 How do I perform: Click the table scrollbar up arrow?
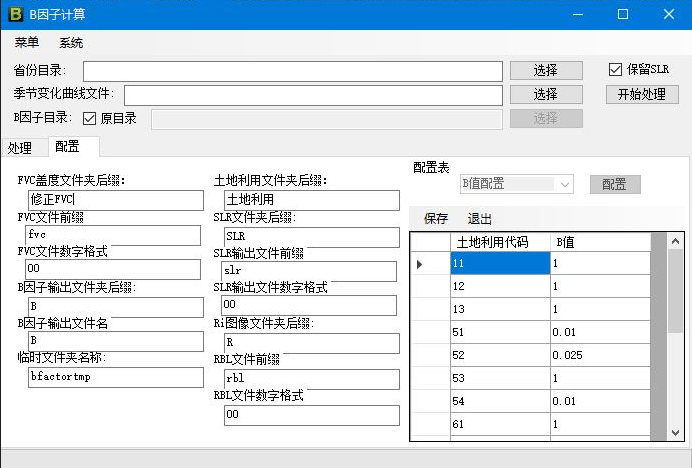675,241
